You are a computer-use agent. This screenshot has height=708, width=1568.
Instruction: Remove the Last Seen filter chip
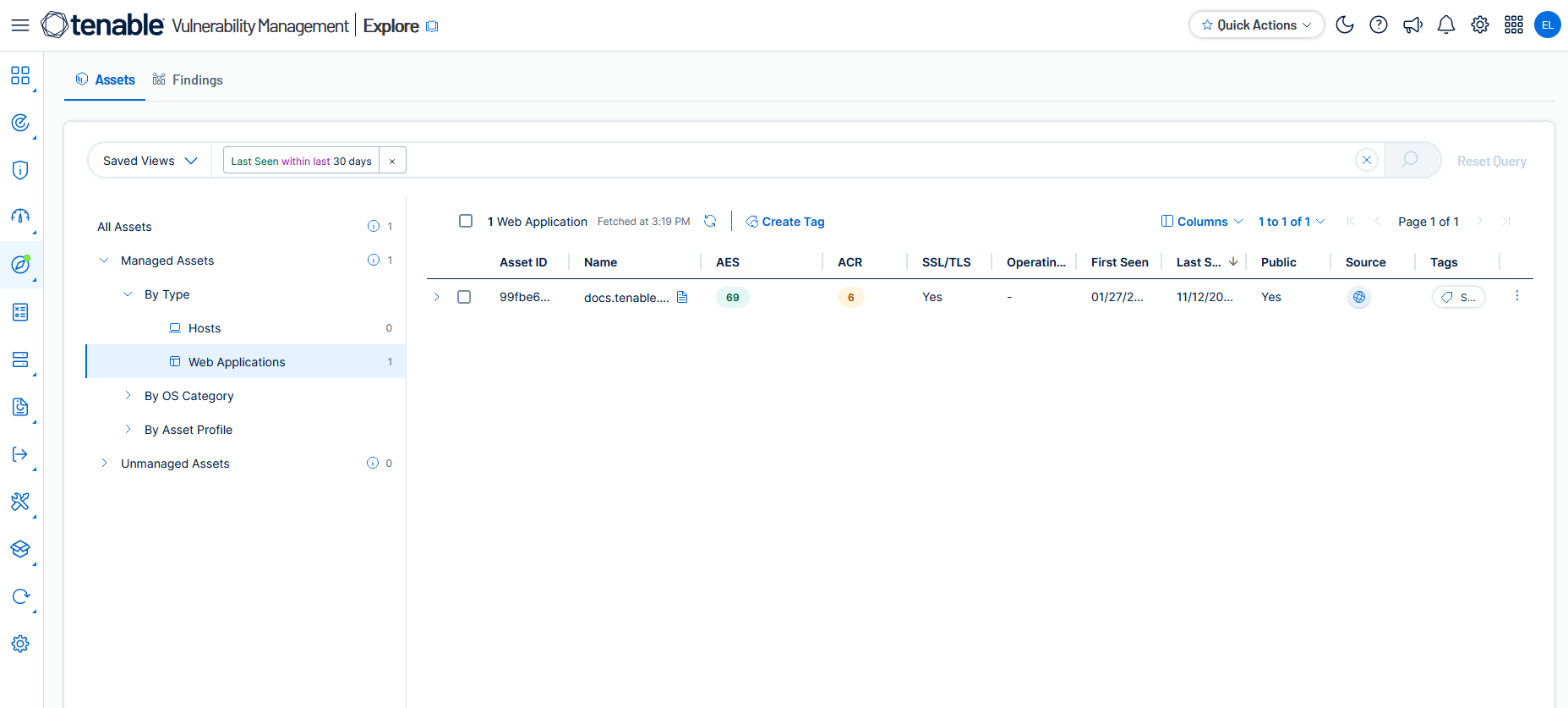click(392, 161)
